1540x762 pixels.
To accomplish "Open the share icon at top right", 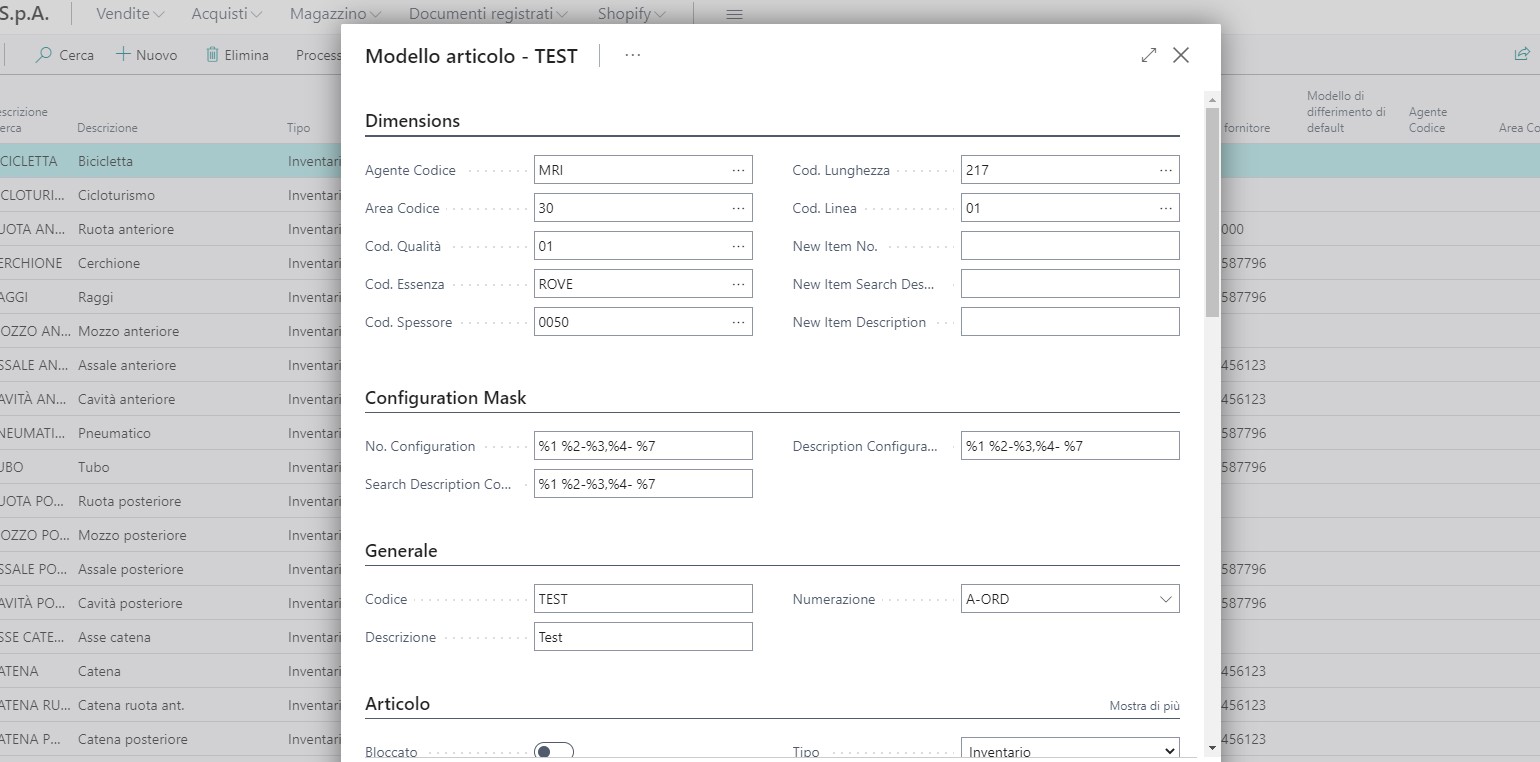I will point(1521,55).
